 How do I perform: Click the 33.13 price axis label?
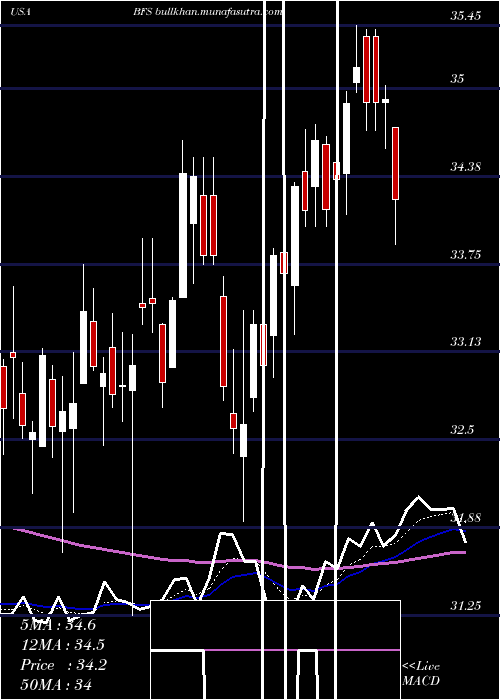[466, 342]
